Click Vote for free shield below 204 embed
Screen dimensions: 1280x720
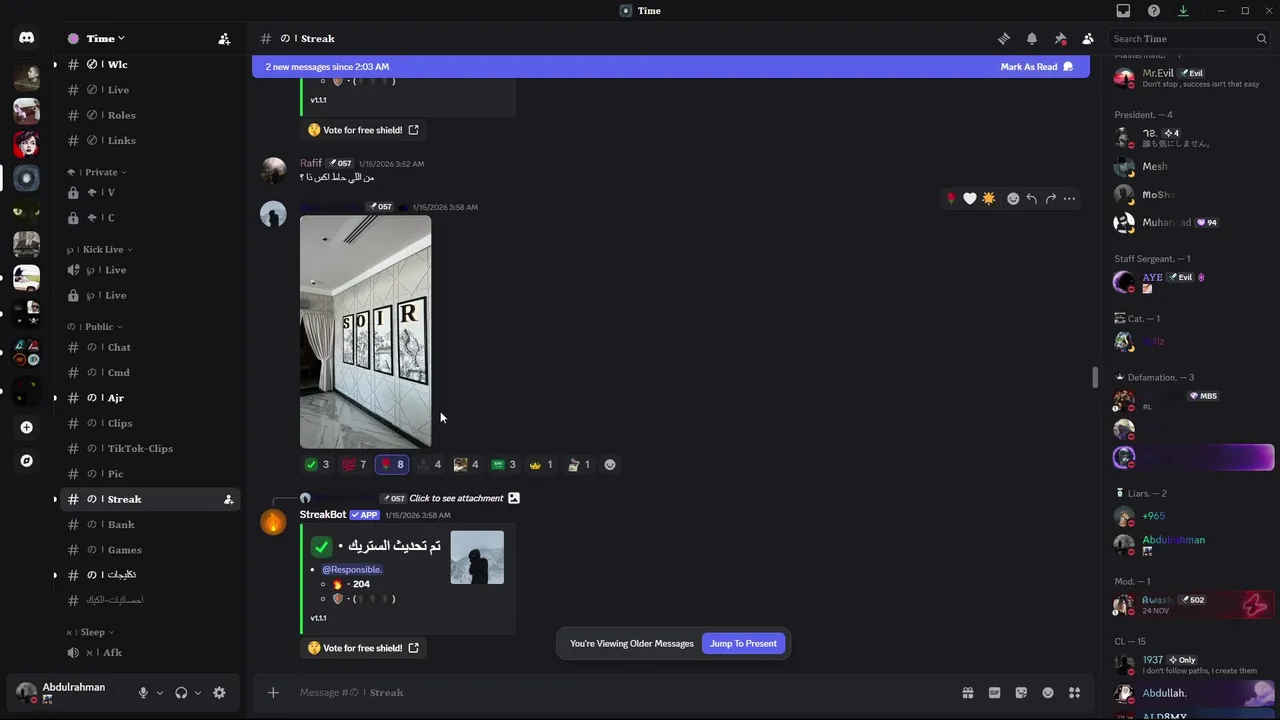(x=364, y=648)
